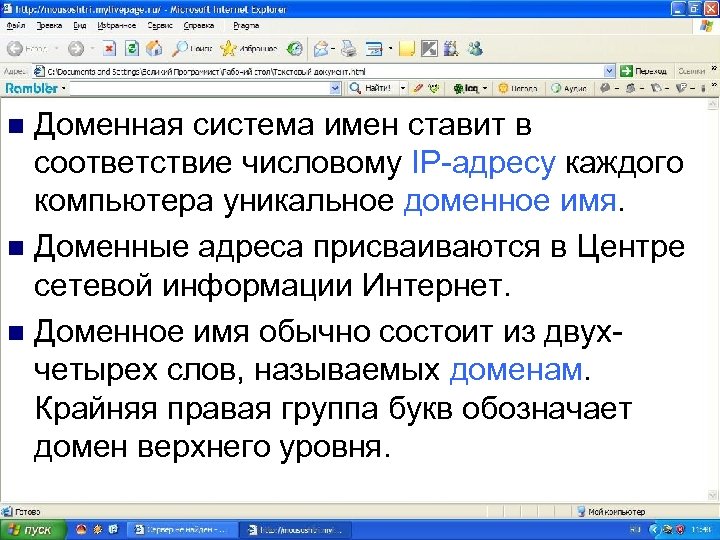
Task: Click the Переход go button
Action: coord(643,71)
